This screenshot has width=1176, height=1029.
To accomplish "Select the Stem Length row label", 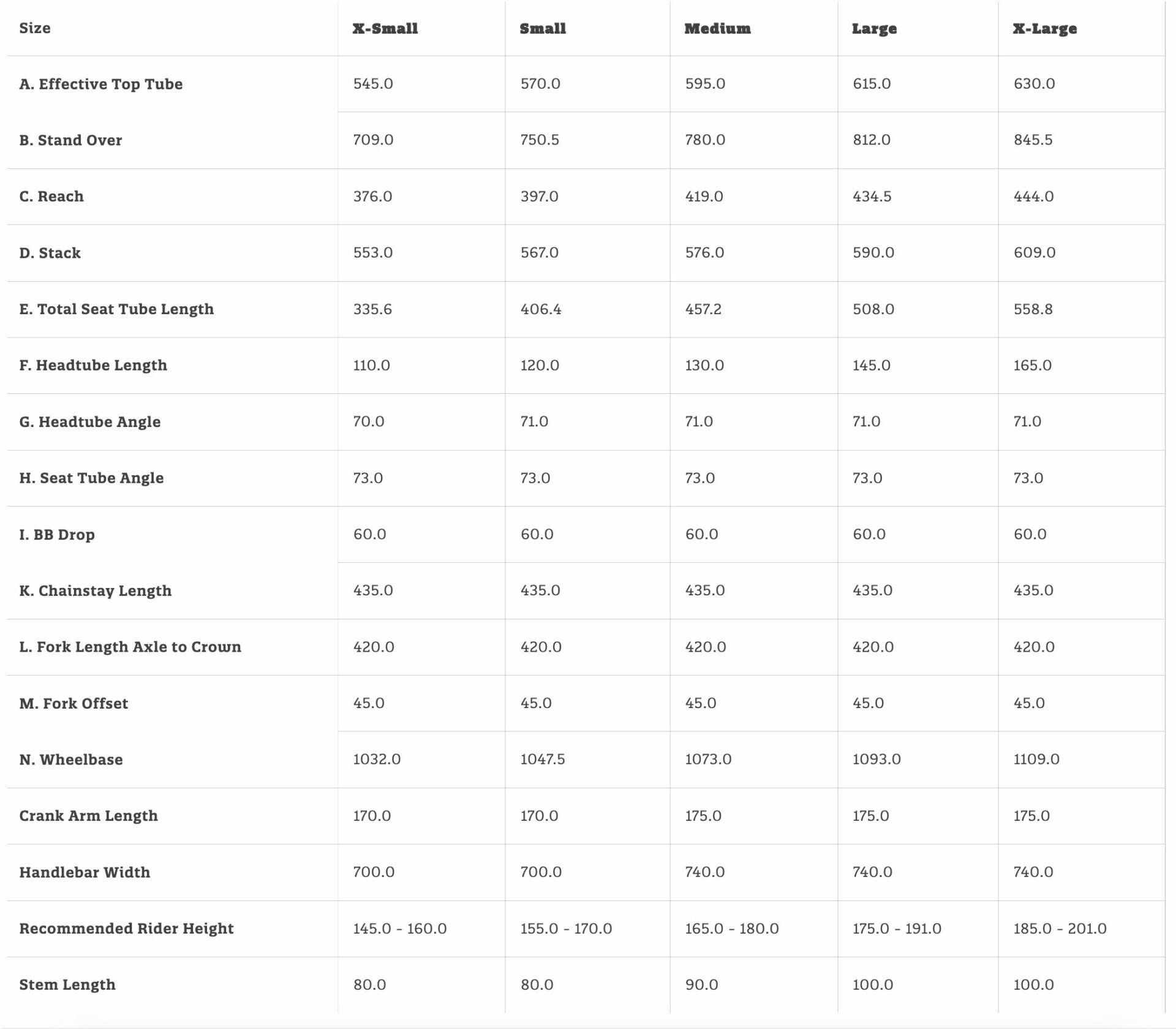I will 67,984.
